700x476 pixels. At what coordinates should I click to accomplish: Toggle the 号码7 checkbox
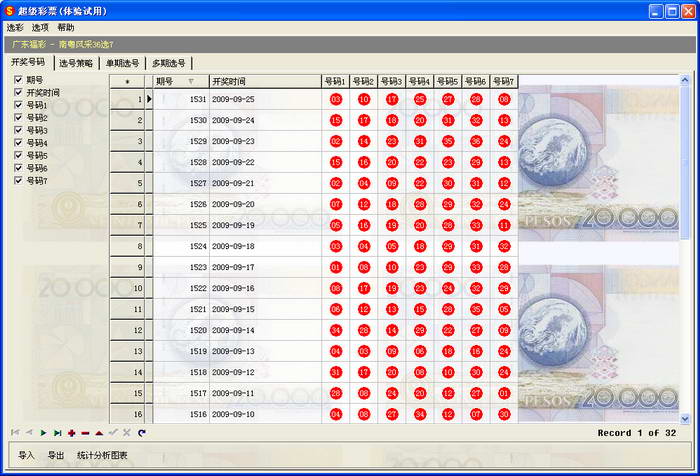coord(18,180)
